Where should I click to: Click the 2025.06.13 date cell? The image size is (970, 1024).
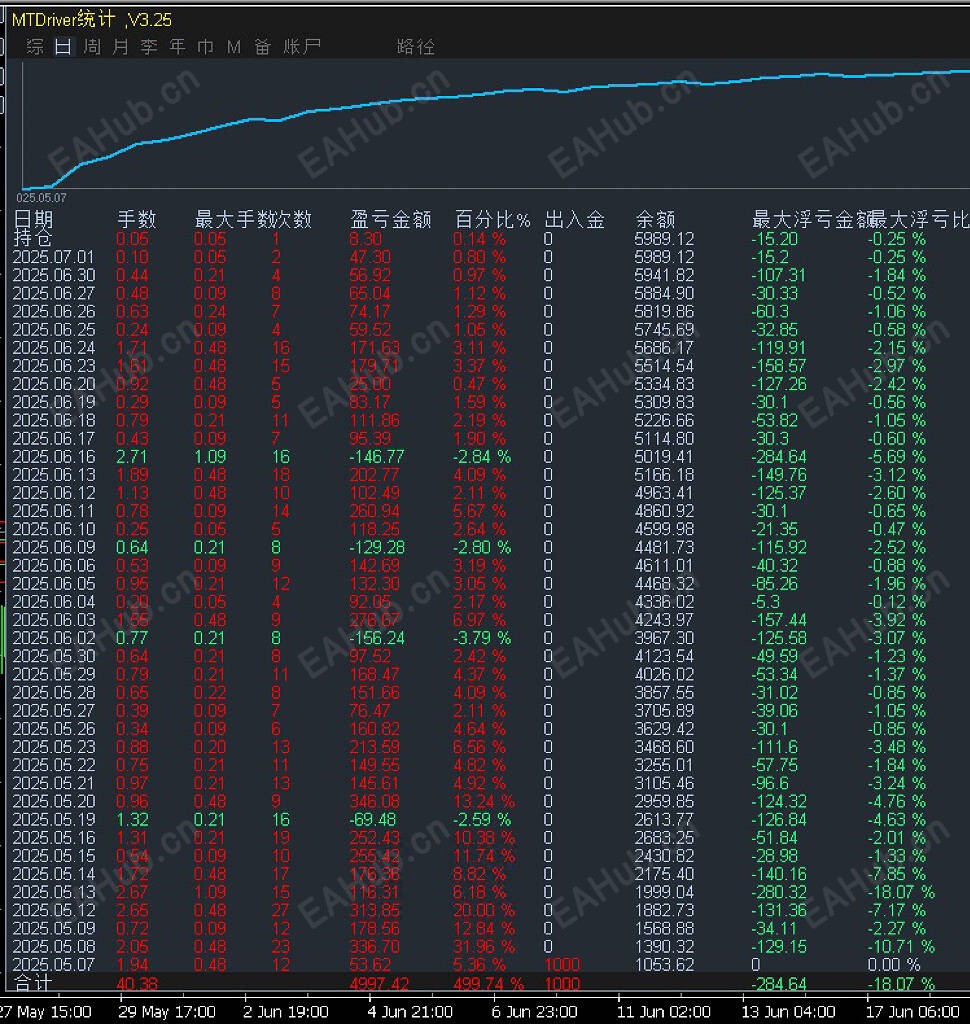pos(54,475)
